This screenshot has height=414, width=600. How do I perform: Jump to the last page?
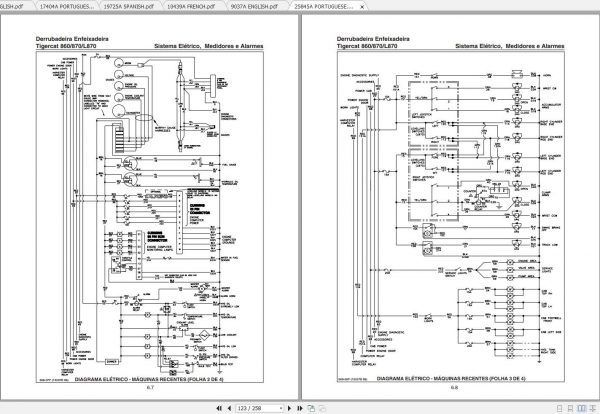click(x=300, y=408)
